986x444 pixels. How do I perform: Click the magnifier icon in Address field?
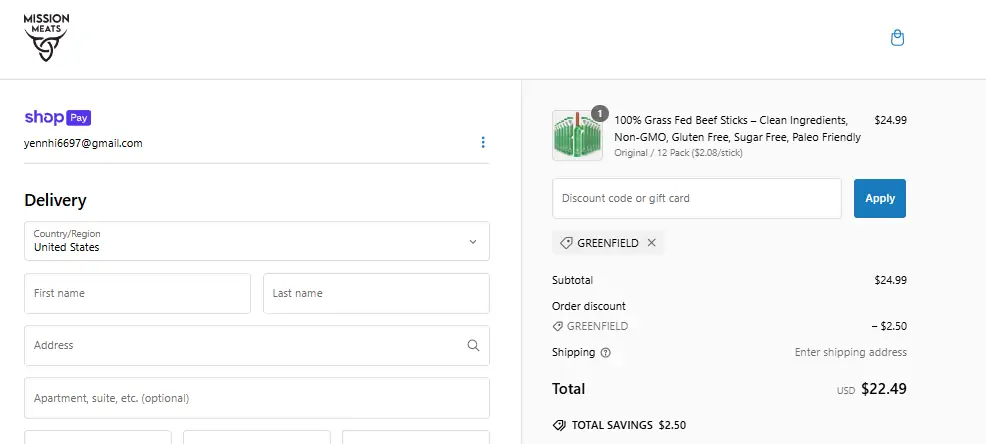click(473, 345)
